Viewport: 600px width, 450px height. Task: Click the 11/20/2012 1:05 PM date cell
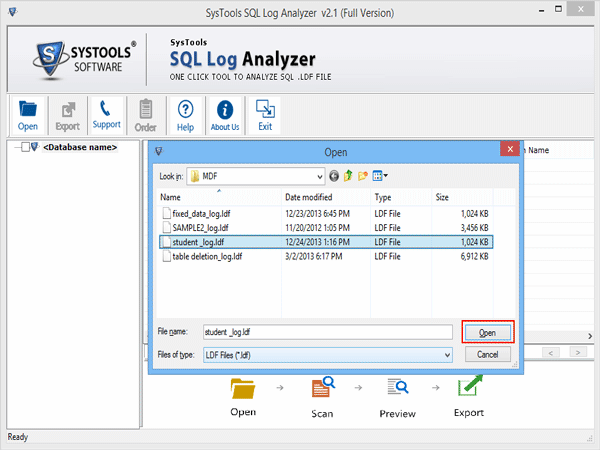(317, 228)
